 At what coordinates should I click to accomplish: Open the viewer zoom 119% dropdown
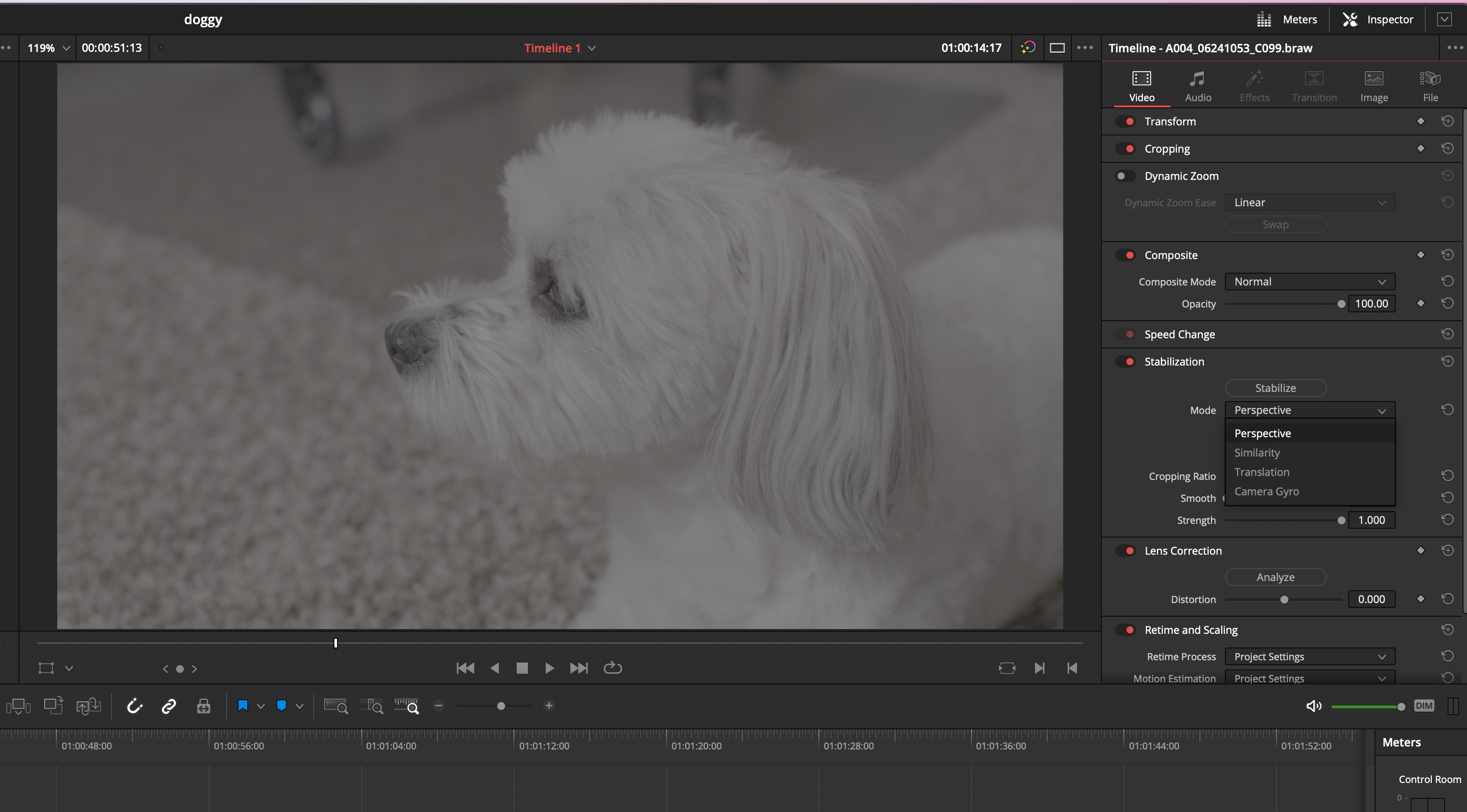pyautogui.click(x=48, y=48)
